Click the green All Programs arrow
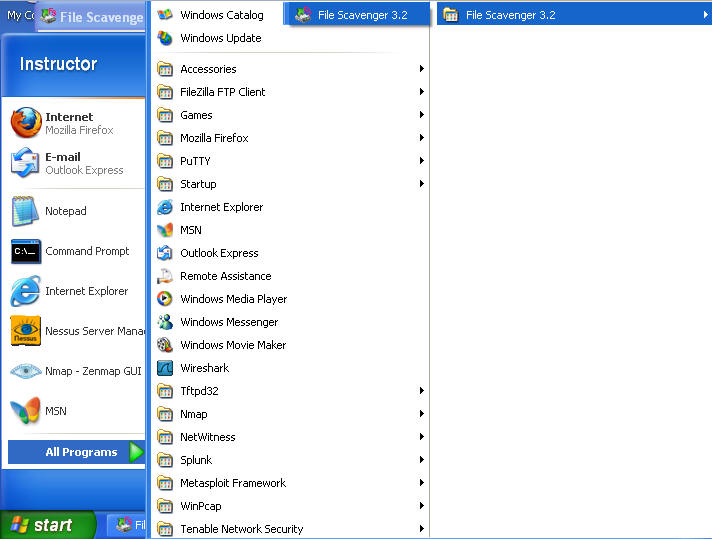712x539 pixels. tap(136, 452)
